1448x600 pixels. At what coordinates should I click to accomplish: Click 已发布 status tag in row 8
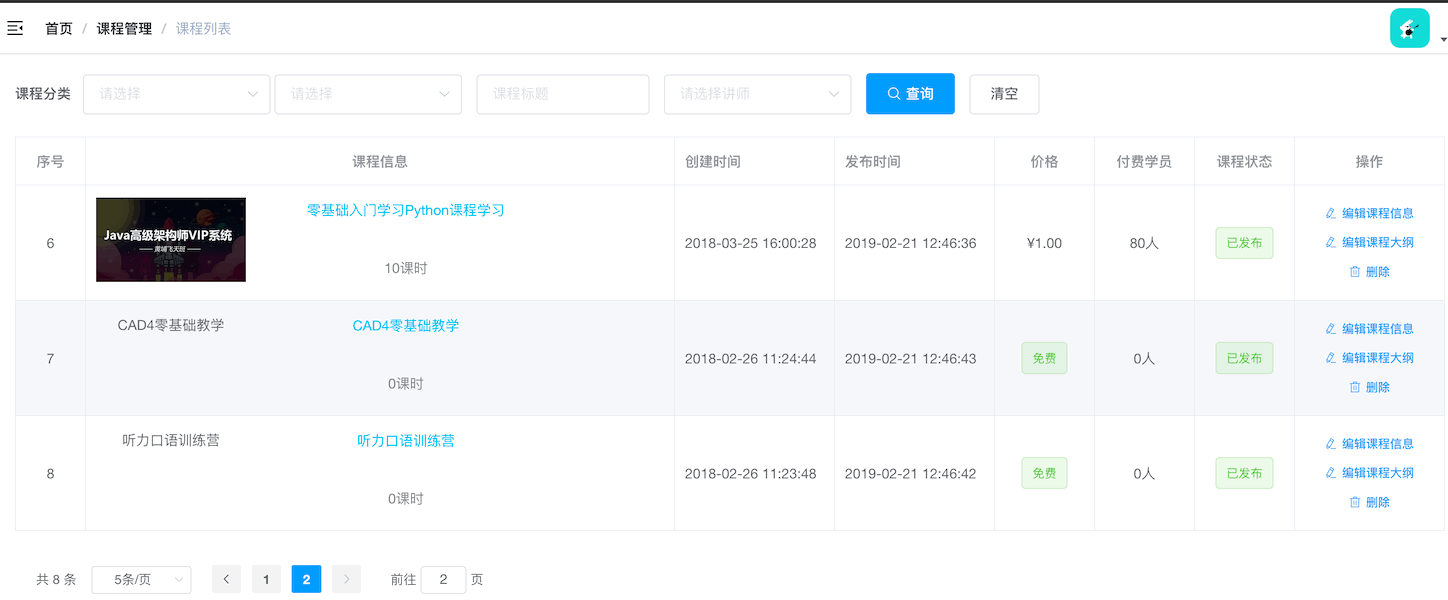tap(1244, 473)
